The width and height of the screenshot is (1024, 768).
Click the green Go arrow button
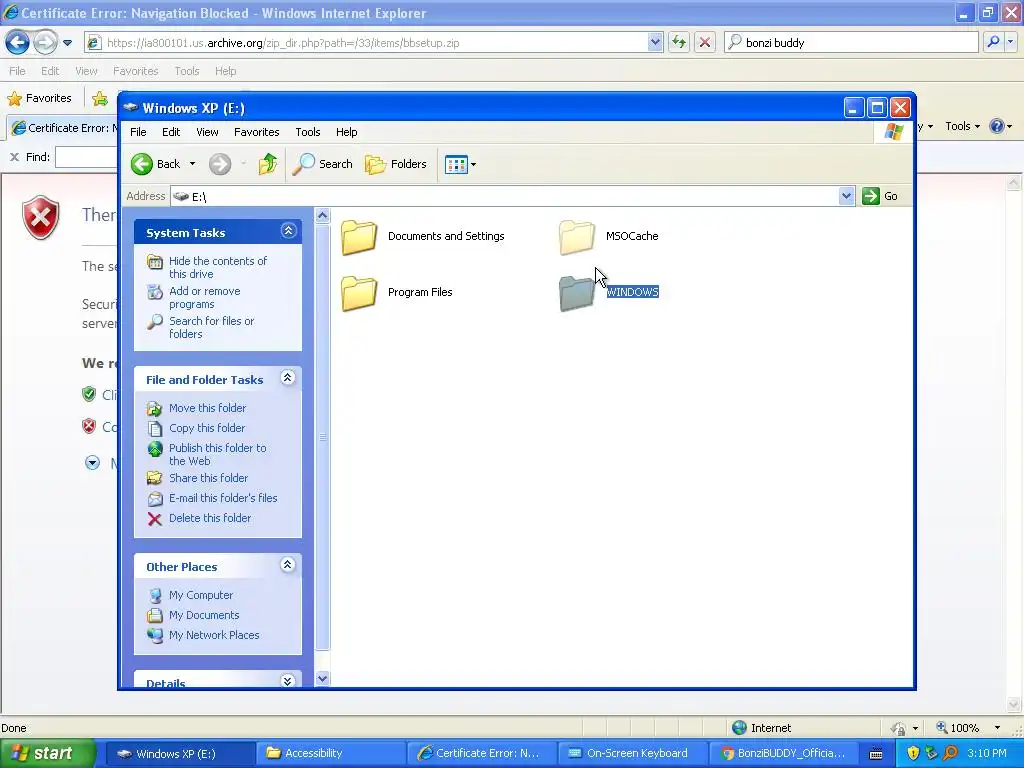871,196
